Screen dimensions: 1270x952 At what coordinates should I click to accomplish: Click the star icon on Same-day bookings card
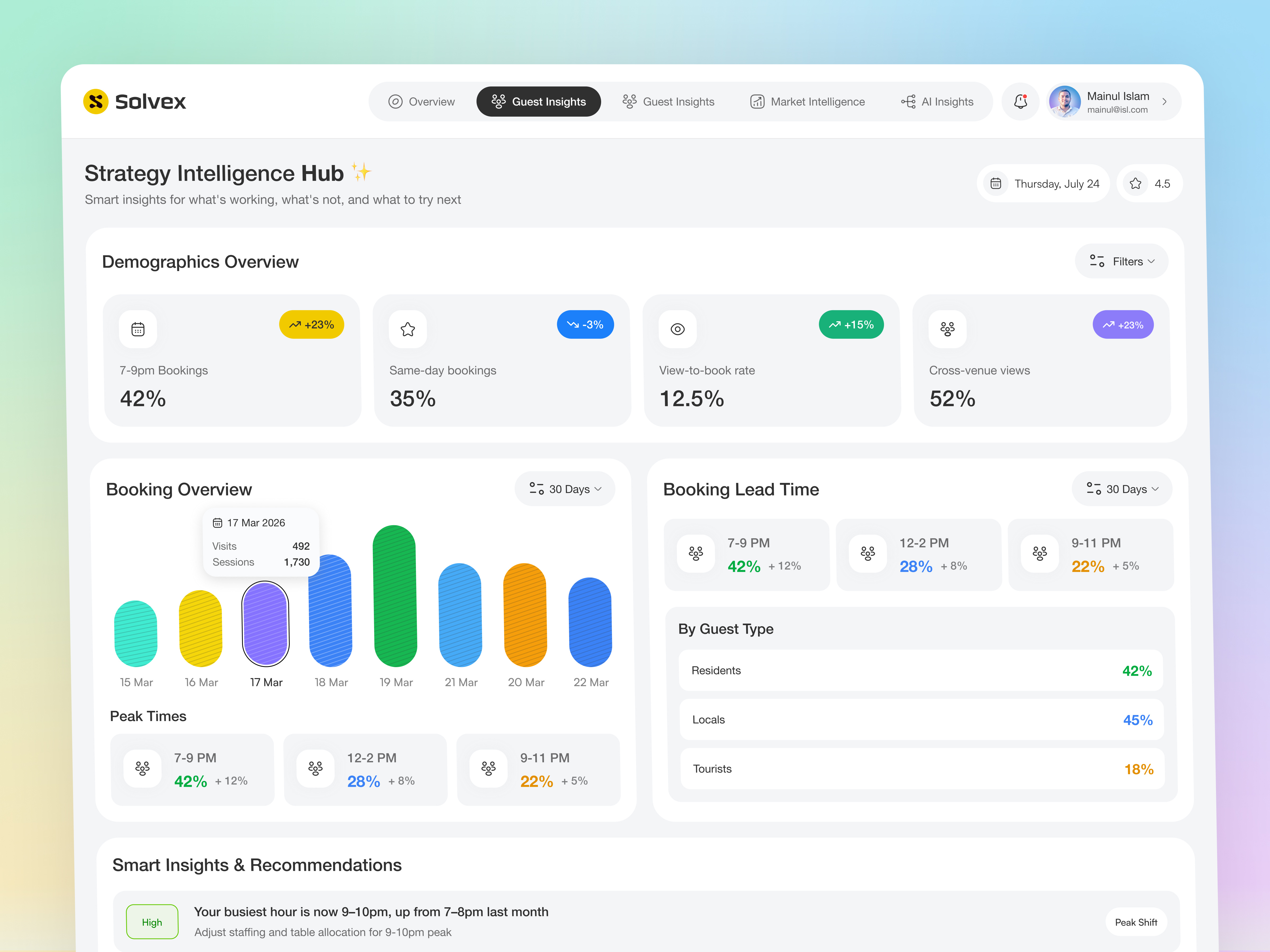tap(408, 329)
